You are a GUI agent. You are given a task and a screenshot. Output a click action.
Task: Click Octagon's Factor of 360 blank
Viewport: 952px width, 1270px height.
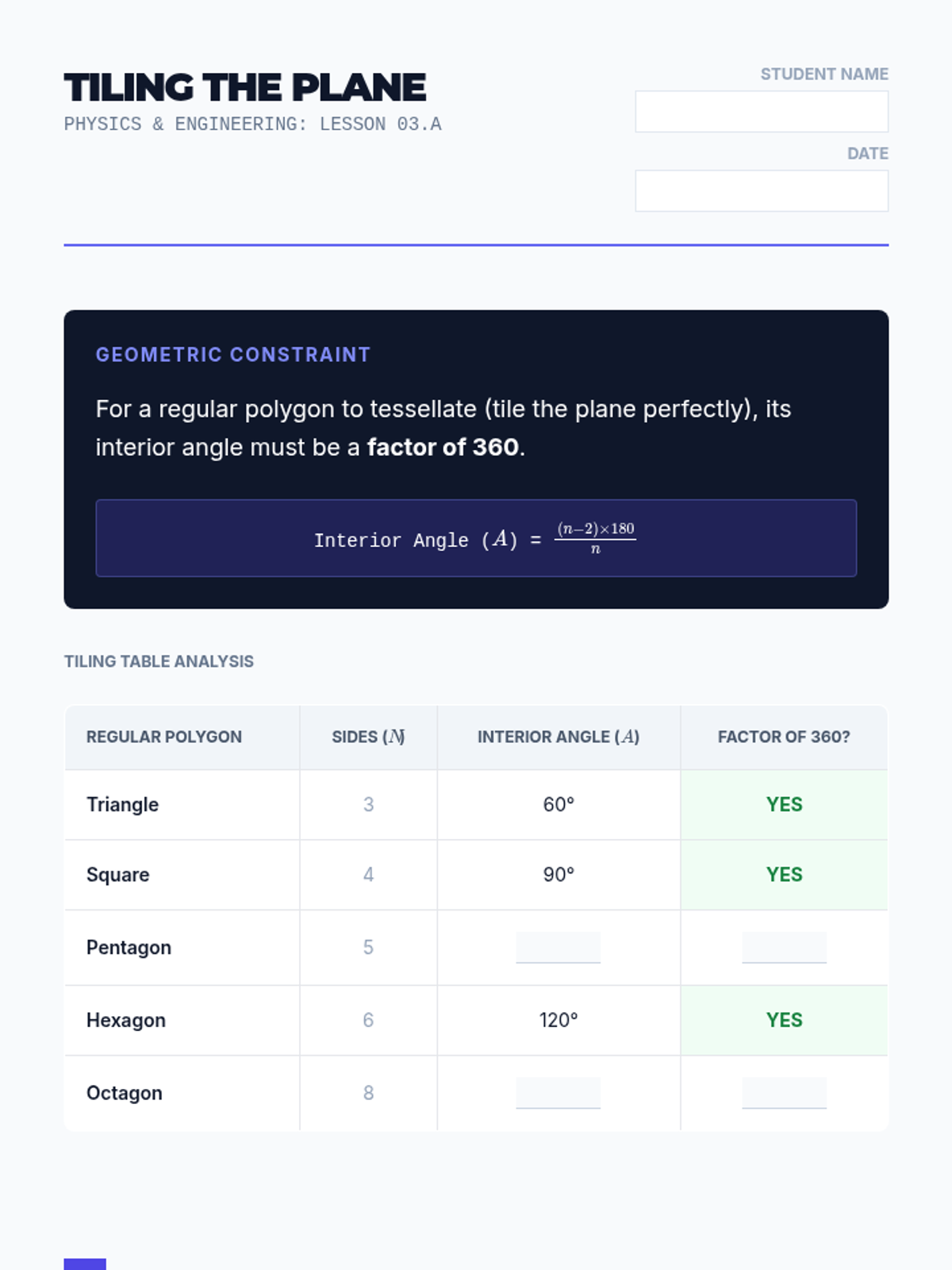784,1093
